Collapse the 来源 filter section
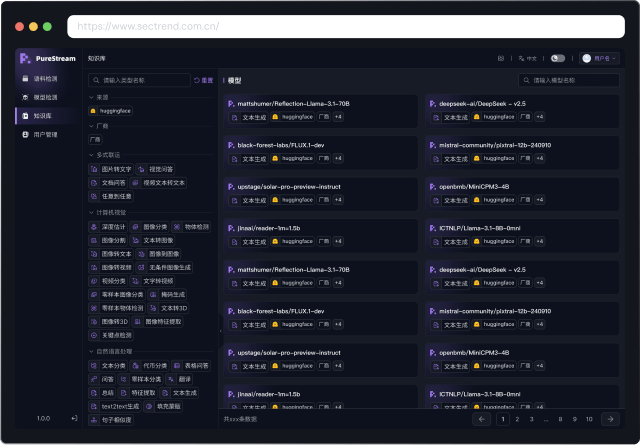The width and height of the screenshot is (640, 445). click(x=90, y=97)
